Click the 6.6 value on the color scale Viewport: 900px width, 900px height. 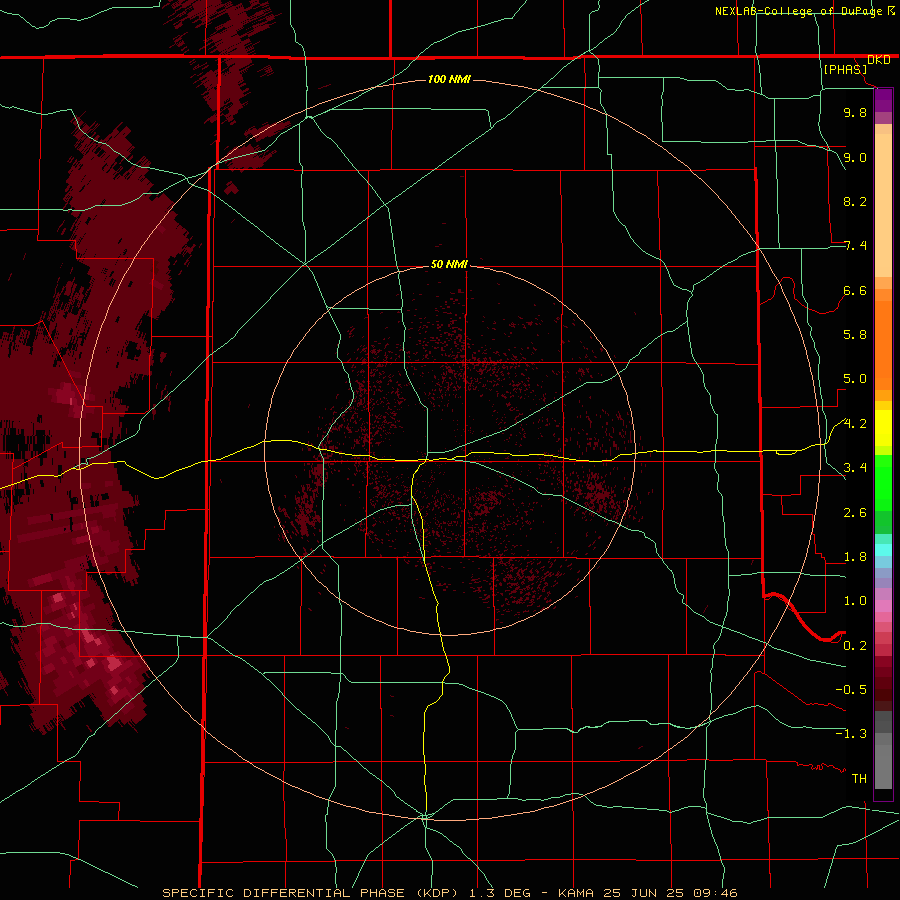point(855,290)
